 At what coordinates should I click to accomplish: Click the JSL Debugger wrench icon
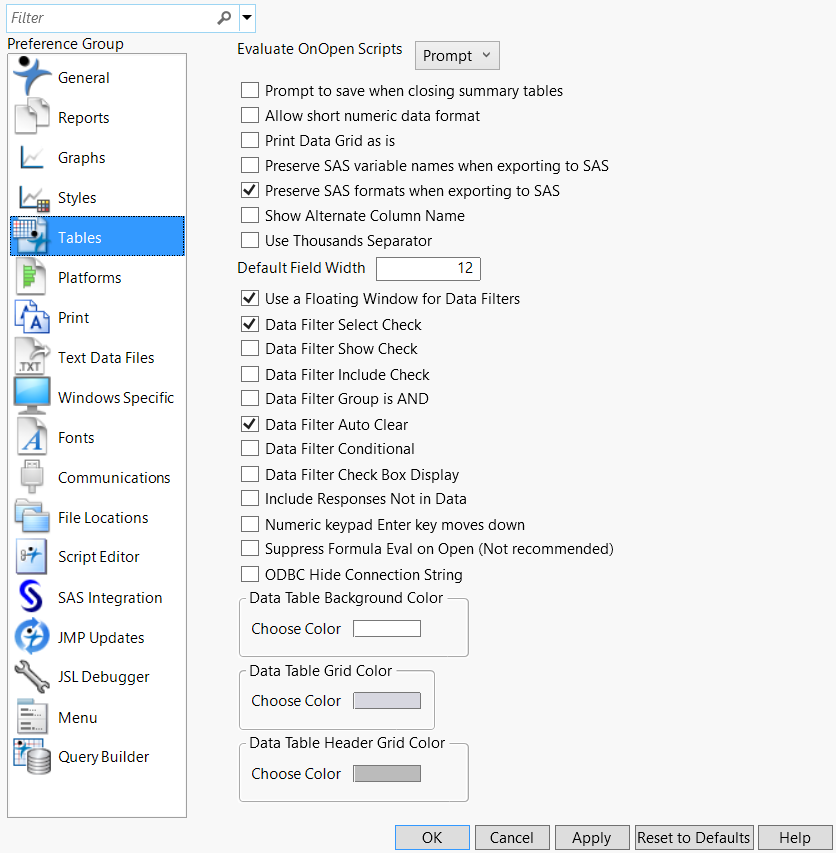pos(32,676)
